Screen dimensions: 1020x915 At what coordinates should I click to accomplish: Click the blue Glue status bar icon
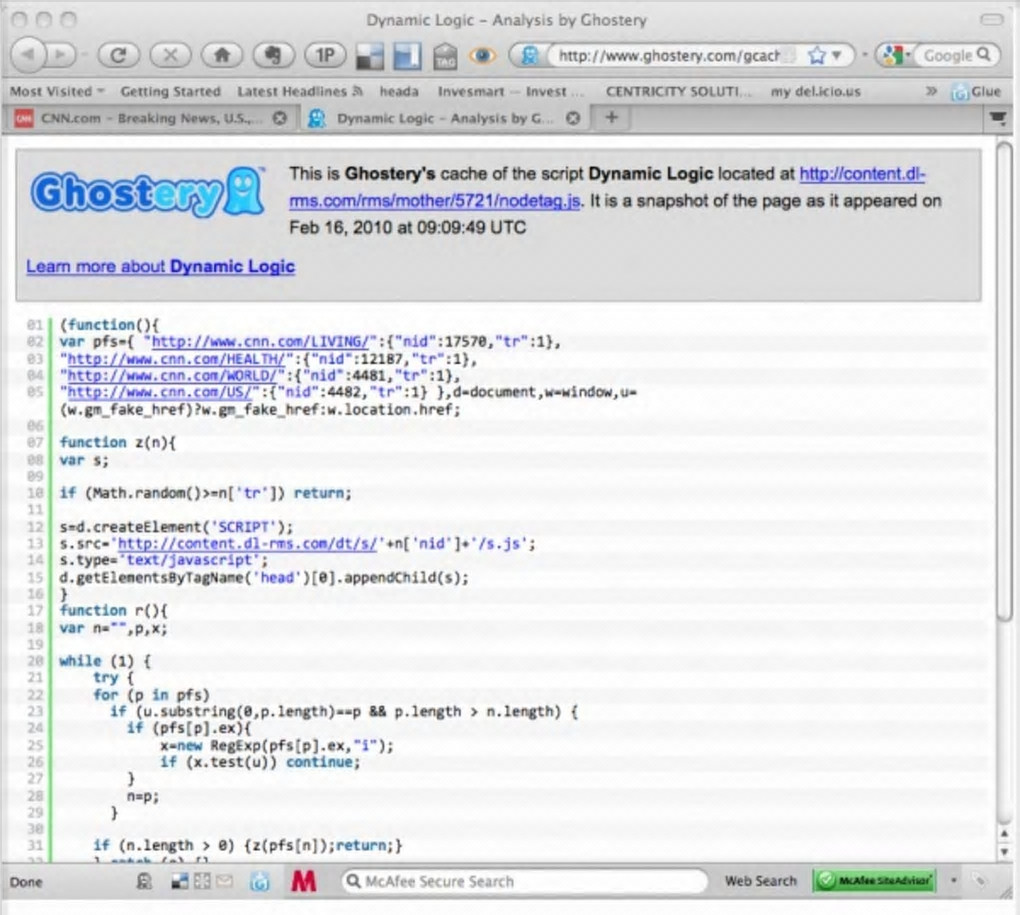tap(260, 882)
